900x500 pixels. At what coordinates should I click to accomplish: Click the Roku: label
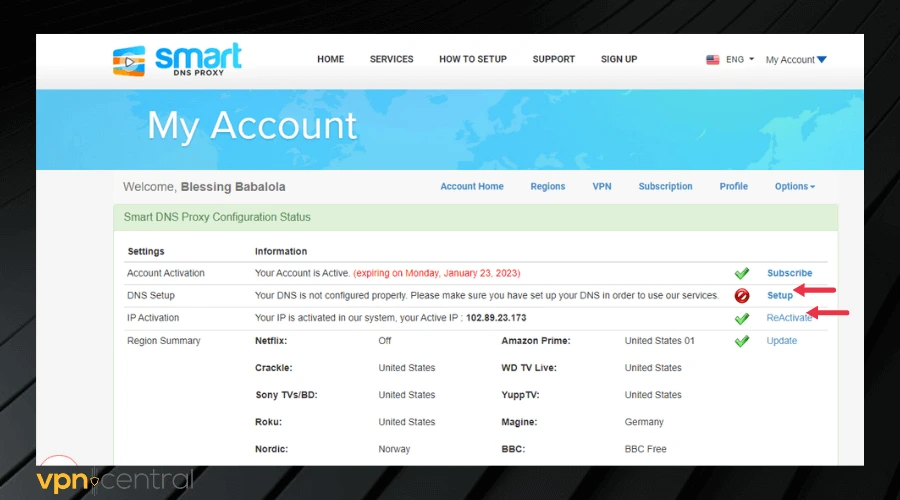tap(268, 422)
